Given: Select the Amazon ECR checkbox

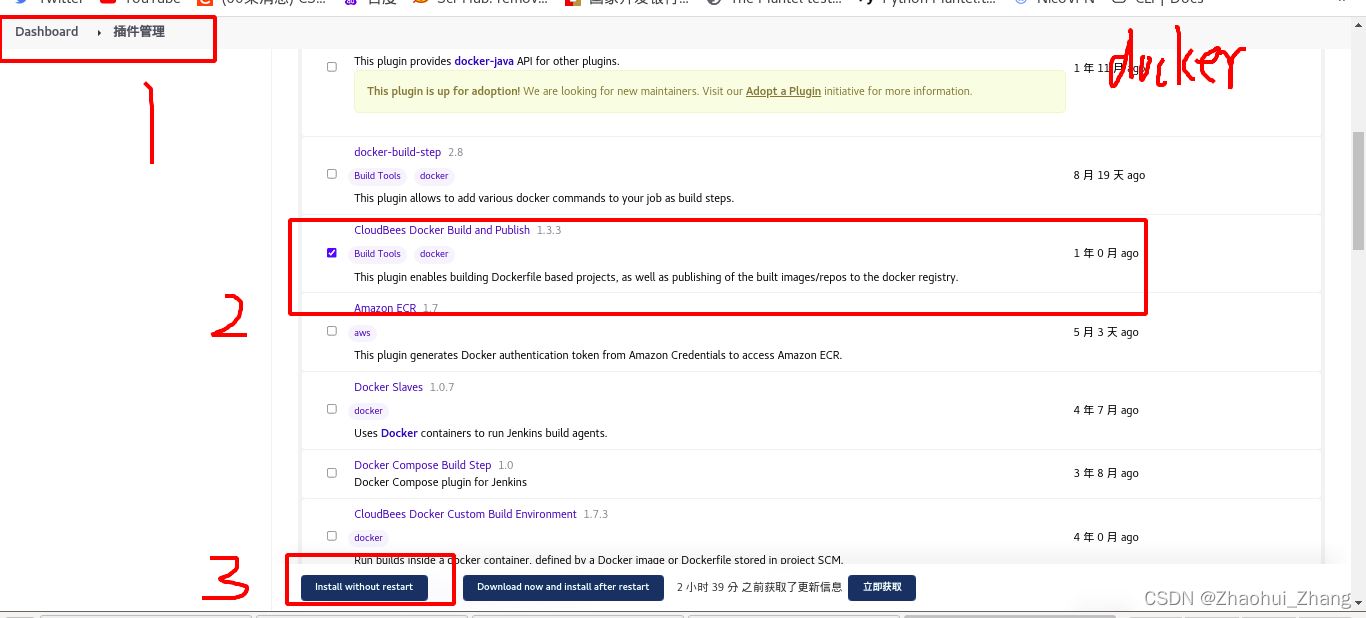Looking at the screenshot, I should [x=332, y=331].
